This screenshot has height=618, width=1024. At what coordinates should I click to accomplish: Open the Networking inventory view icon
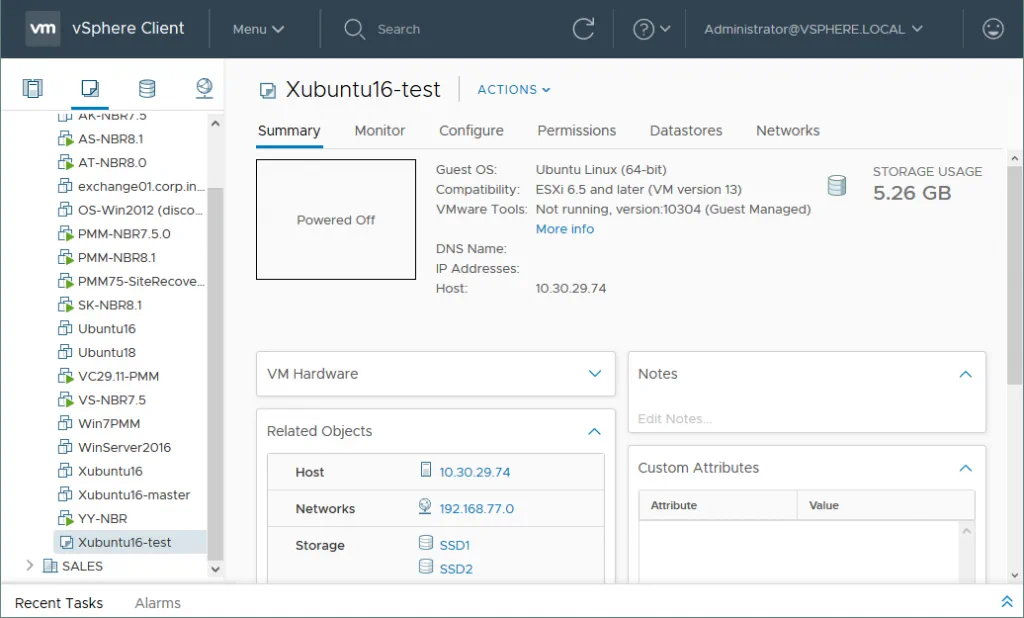[x=204, y=89]
